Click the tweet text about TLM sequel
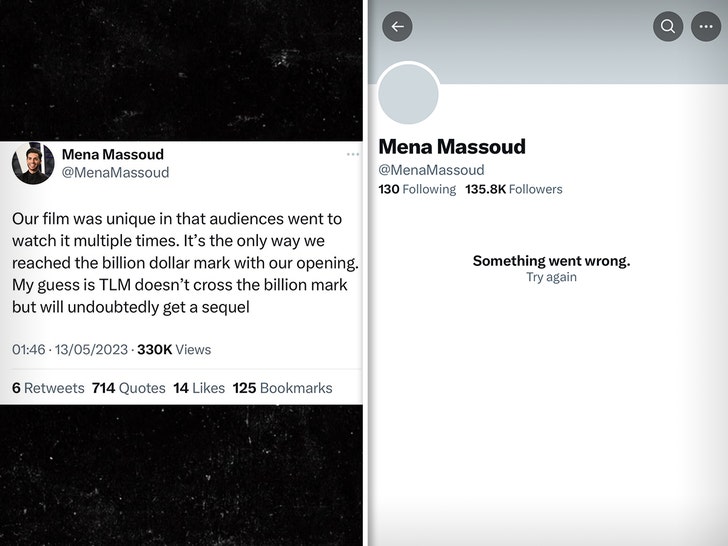The height and width of the screenshot is (546, 728). click(x=185, y=263)
